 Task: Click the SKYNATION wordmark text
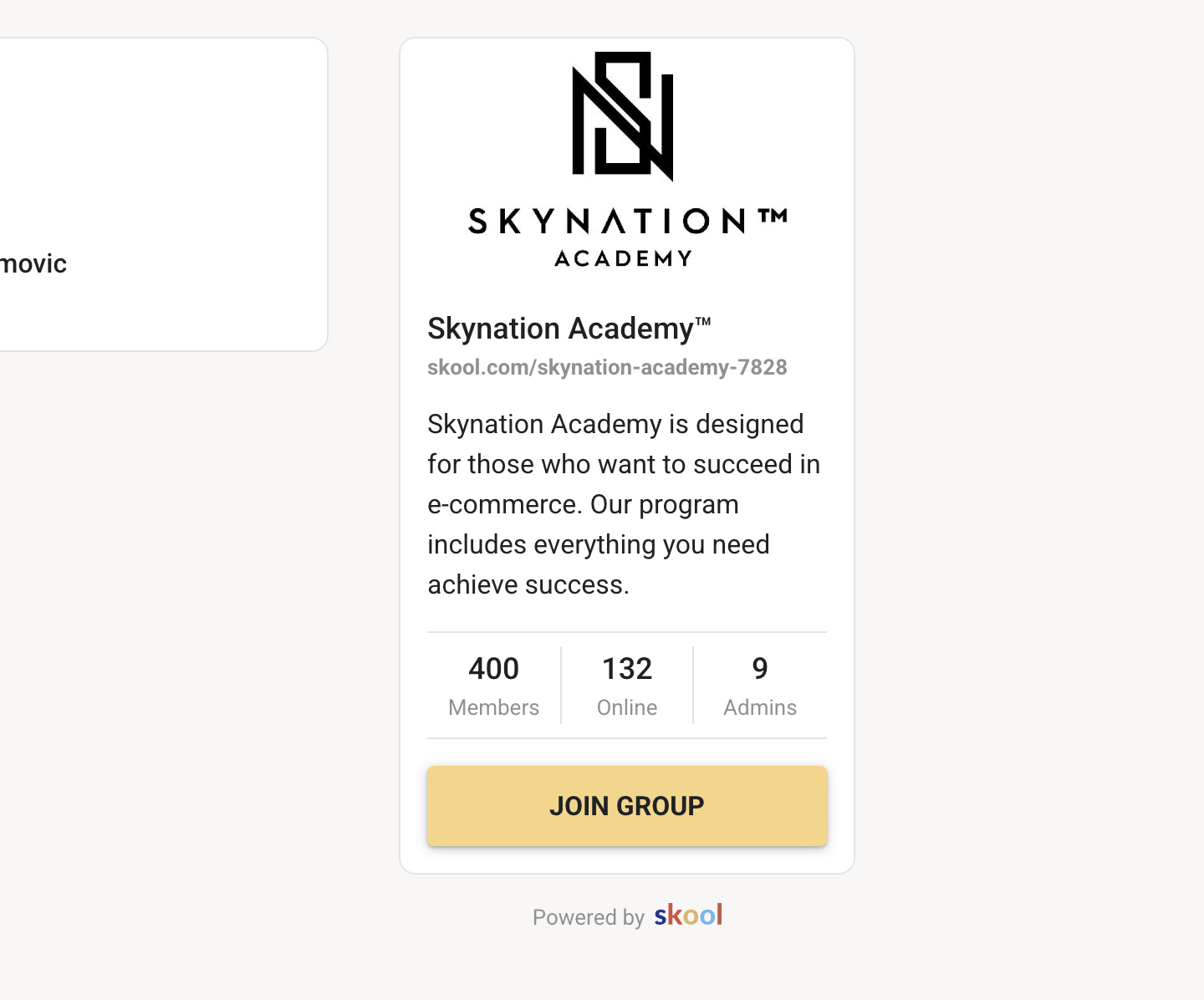click(x=607, y=222)
